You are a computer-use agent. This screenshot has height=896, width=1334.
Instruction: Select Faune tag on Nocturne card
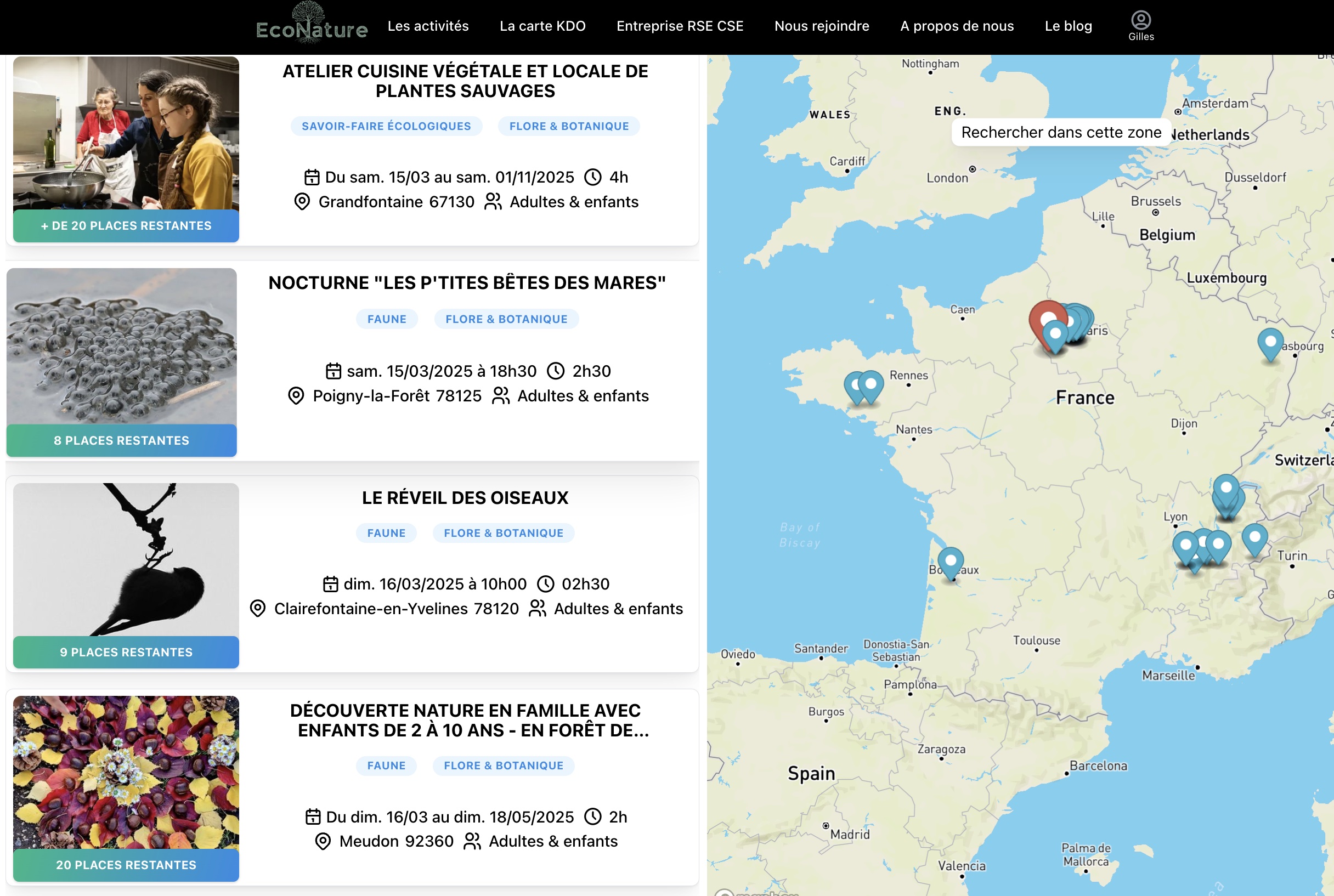pos(387,320)
